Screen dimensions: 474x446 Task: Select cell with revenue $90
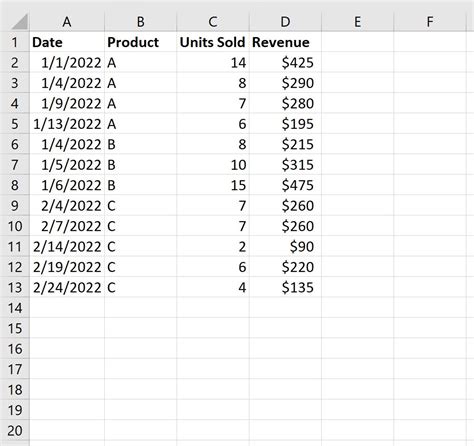click(285, 246)
